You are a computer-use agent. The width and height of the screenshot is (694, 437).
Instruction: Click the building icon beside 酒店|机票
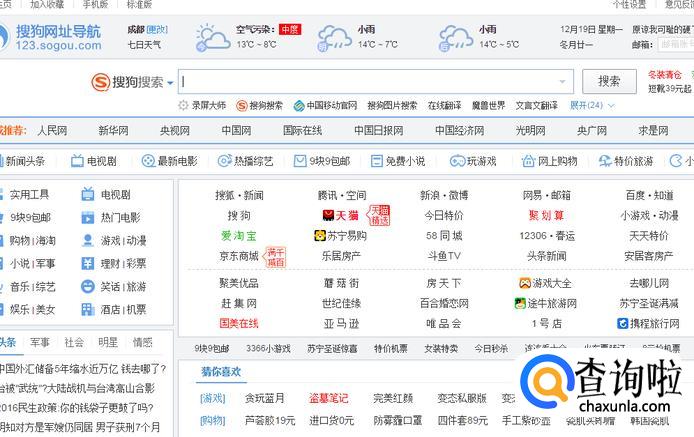[x=88, y=309]
